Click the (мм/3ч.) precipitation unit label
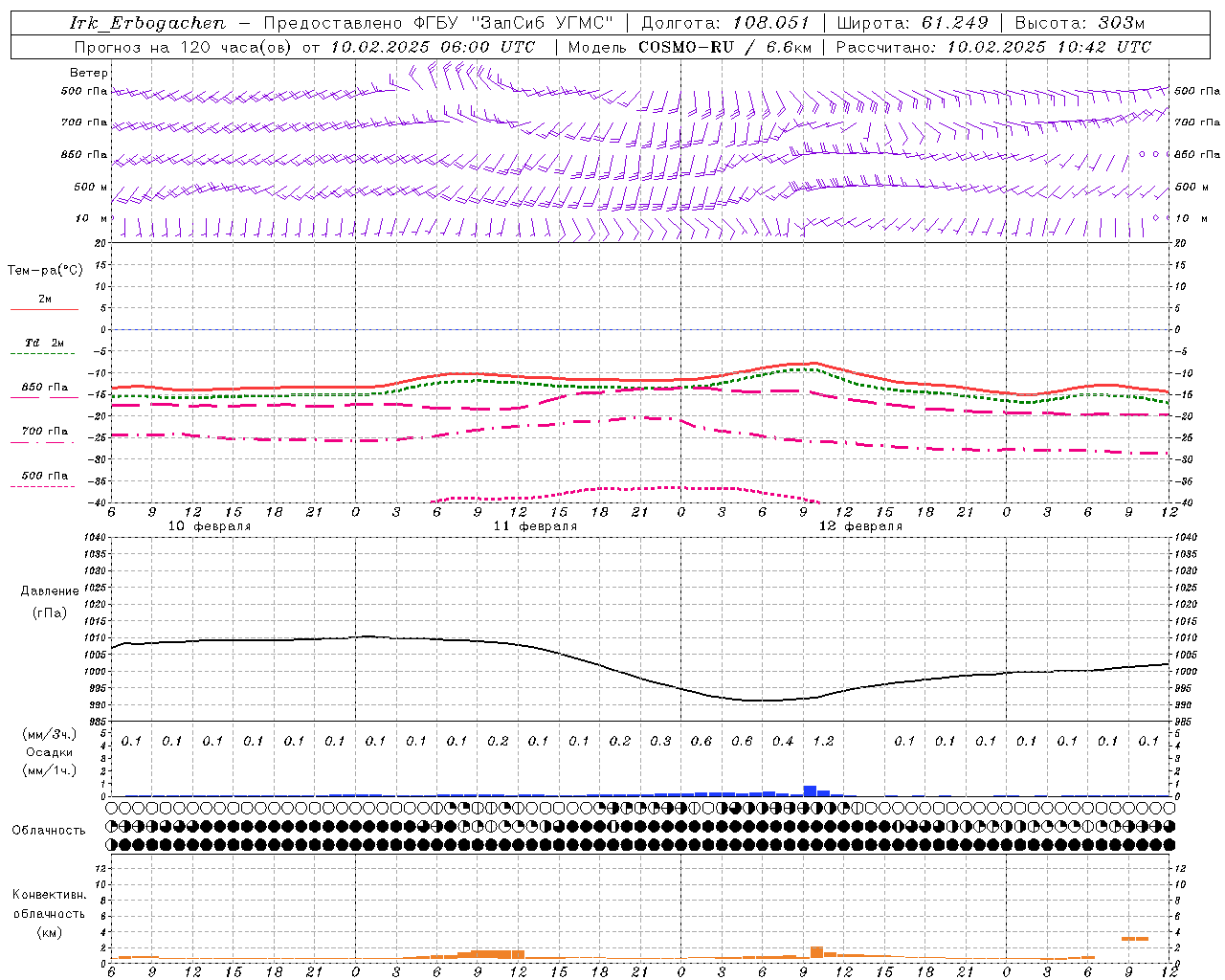The image size is (1225, 980). [50, 734]
